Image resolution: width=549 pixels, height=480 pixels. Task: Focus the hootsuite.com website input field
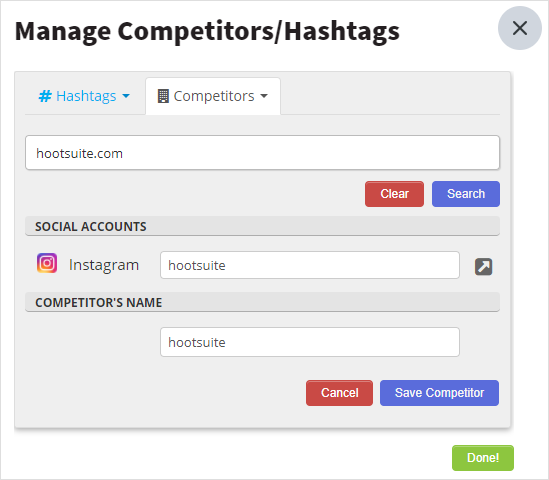point(263,153)
